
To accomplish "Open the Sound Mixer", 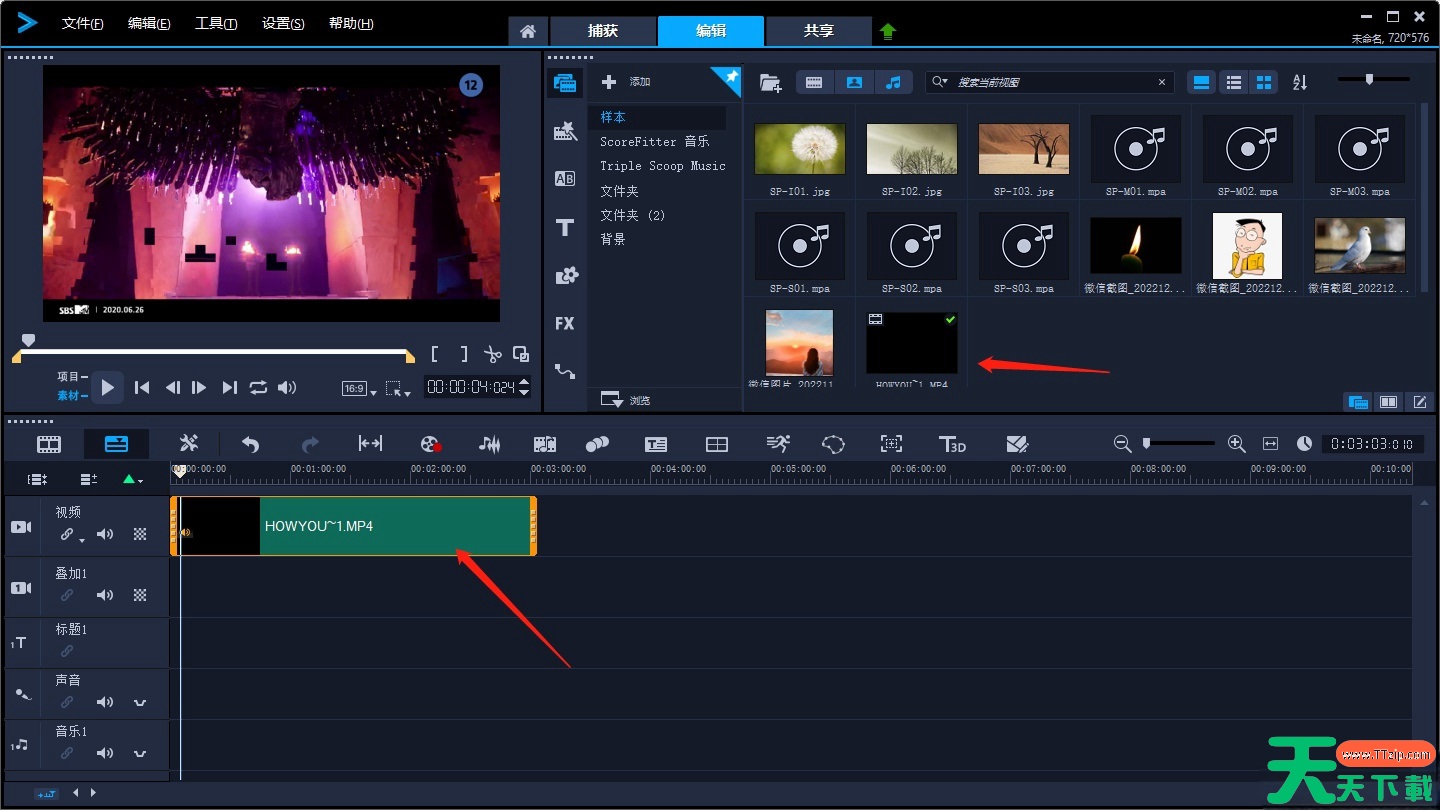I will tap(489, 444).
